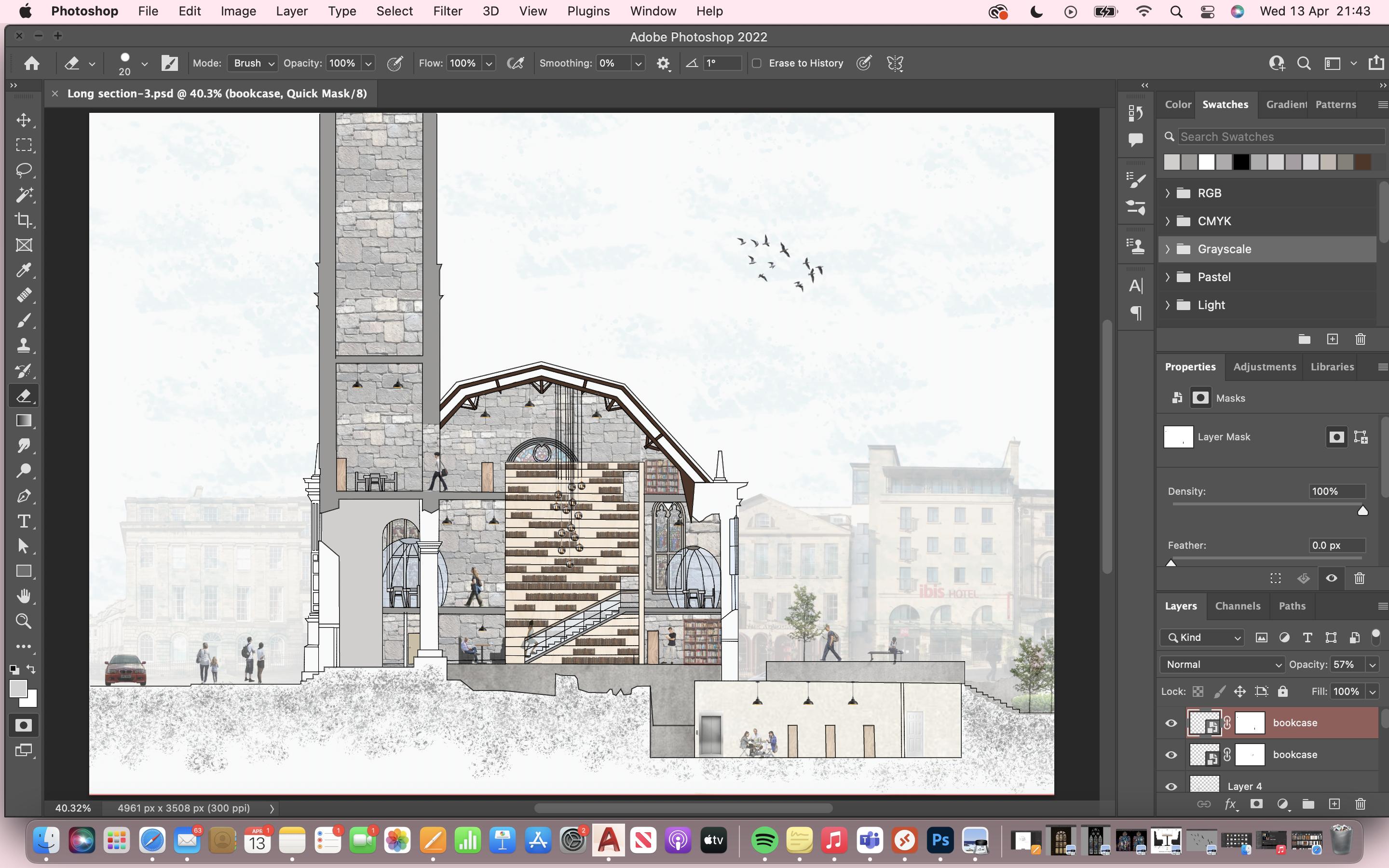This screenshot has width=1389, height=868.
Task: Select the Clone Stamp tool
Action: click(24, 345)
